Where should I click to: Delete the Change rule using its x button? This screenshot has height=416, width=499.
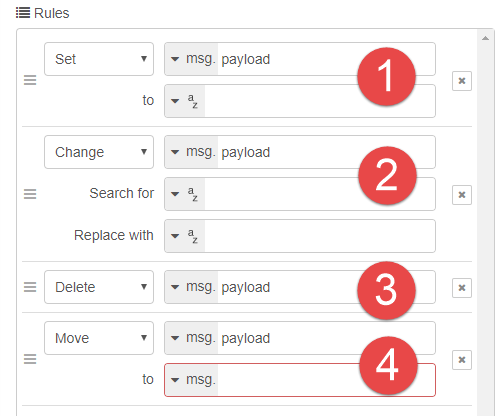point(462,195)
